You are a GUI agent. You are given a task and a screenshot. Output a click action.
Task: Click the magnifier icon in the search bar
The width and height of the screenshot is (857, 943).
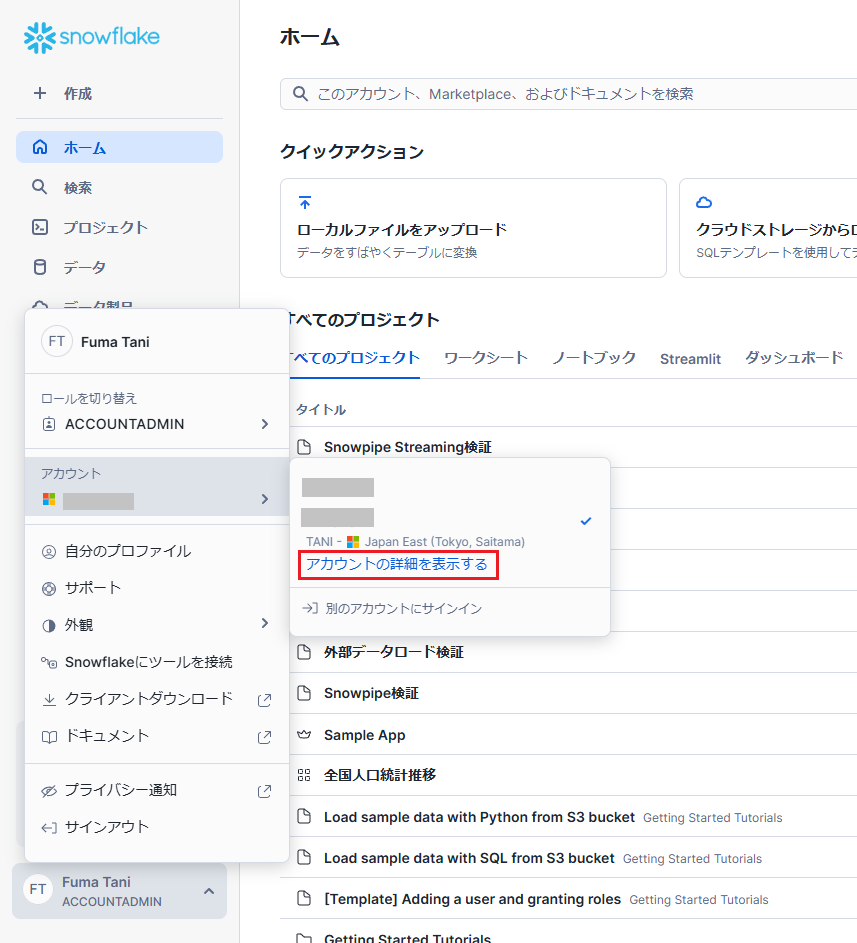pos(300,94)
